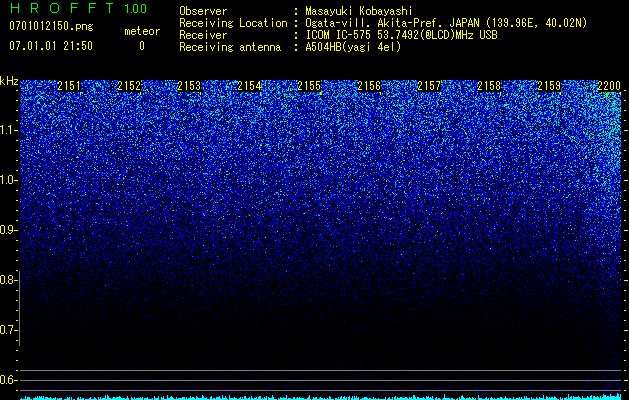The height and width of the screenshot is (400, 629).
Task: Click the 2200 time marker
Action: [609, 86]
